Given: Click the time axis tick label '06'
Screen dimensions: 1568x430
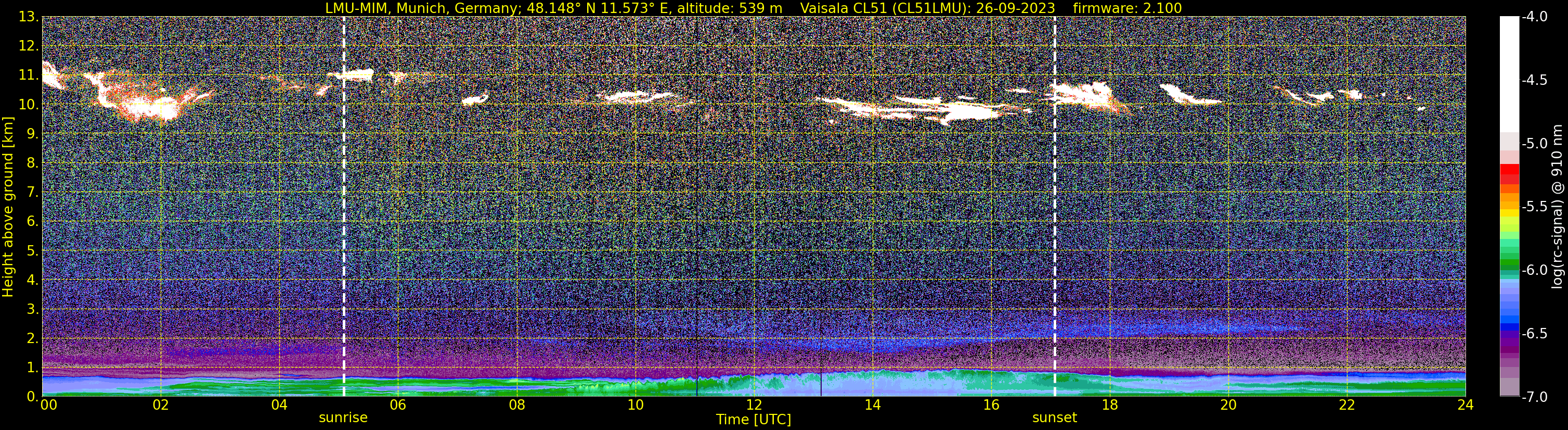Looking at the screenshot, I should (397, 405).
